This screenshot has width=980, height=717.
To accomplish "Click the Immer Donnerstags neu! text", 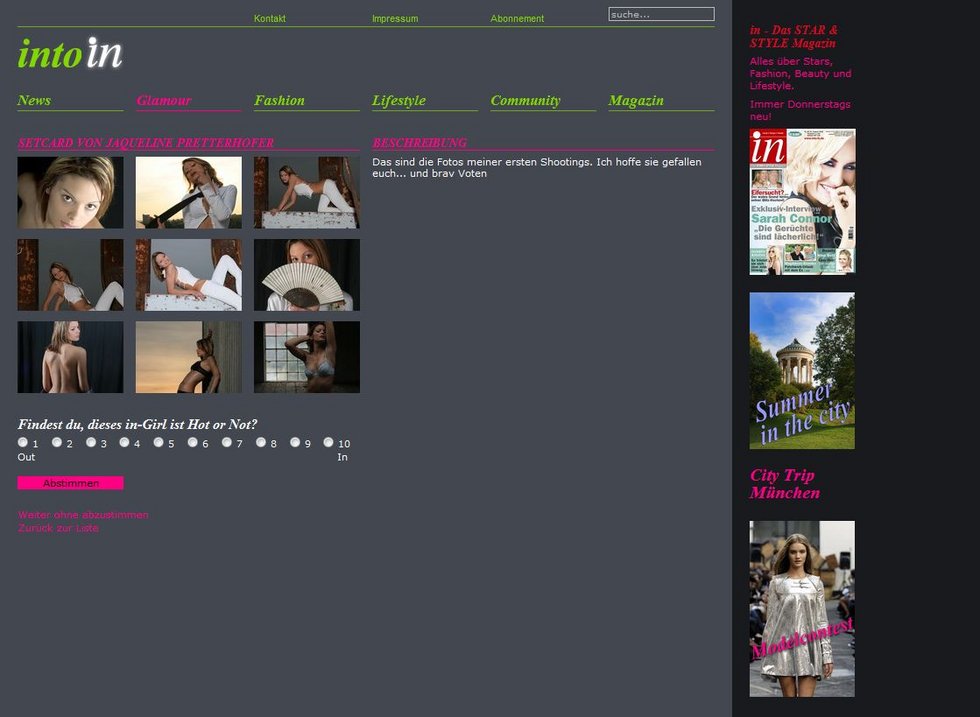I will tap(800, 110).
